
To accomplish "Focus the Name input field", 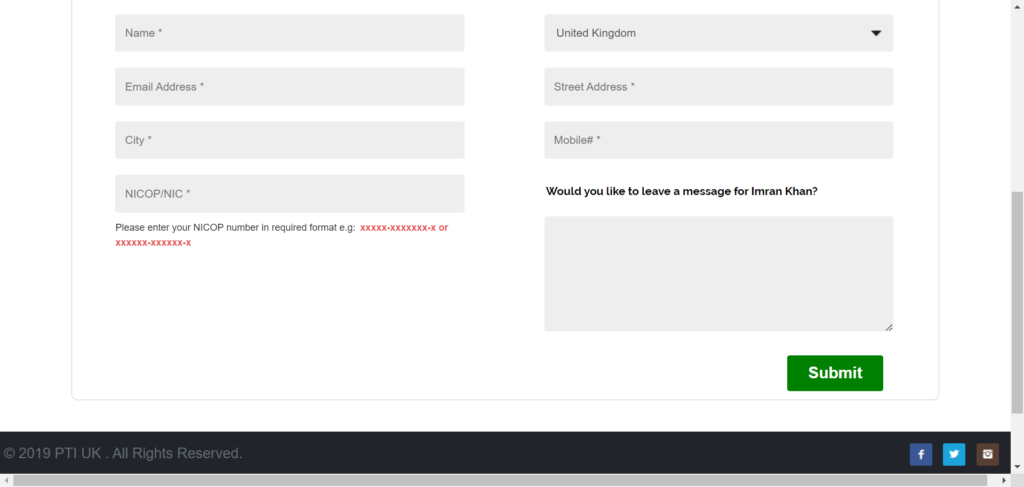I will pos(290,33).
